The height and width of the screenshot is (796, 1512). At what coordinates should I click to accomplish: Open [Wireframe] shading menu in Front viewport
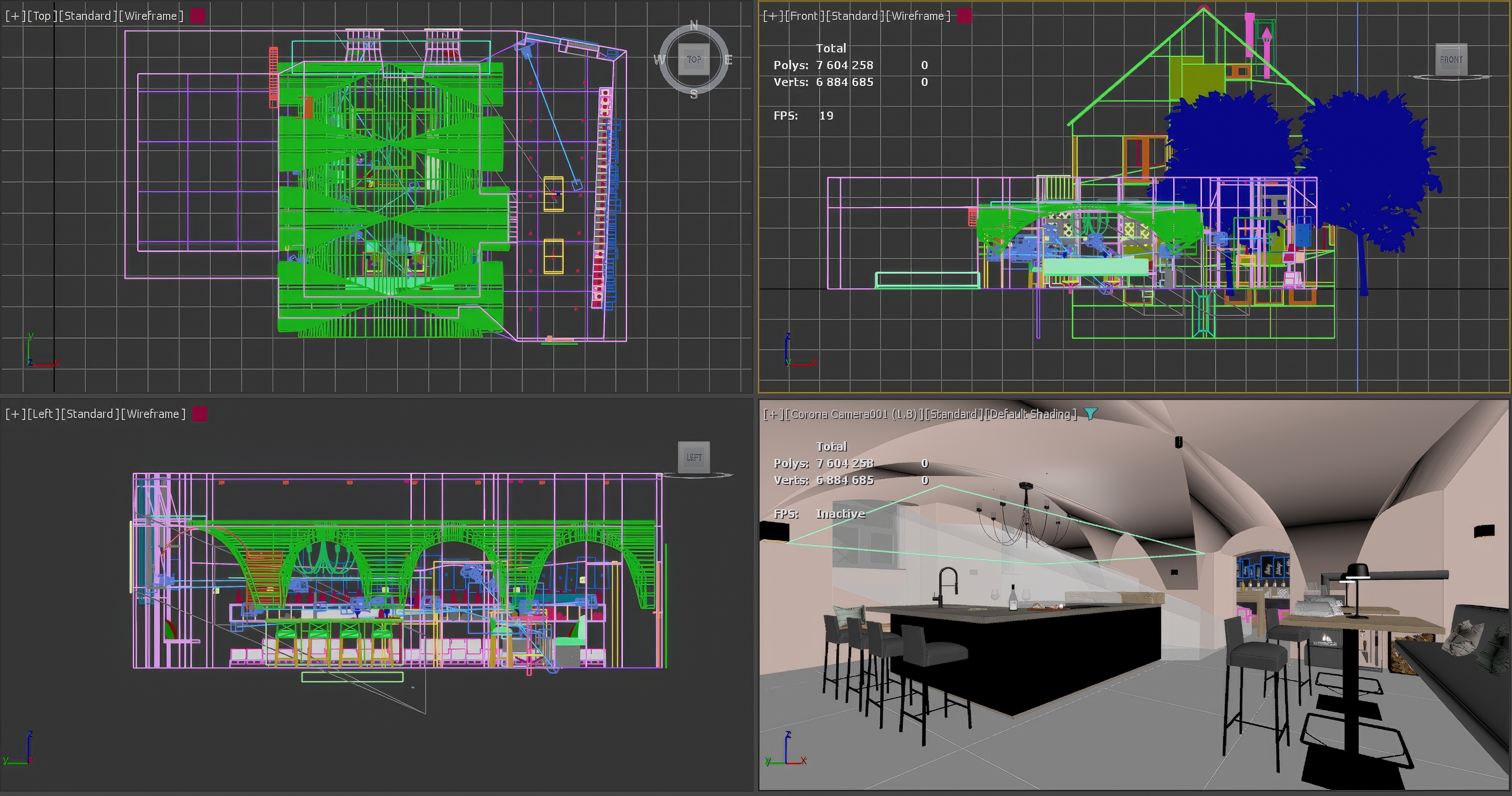click(x=918, y=16)
